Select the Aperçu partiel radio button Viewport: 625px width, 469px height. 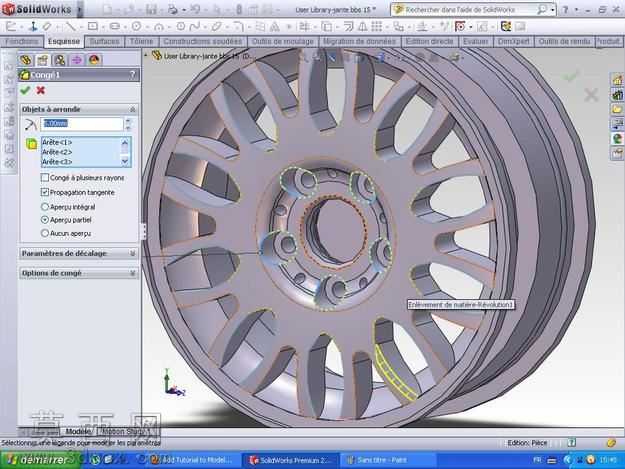[45, 220]
